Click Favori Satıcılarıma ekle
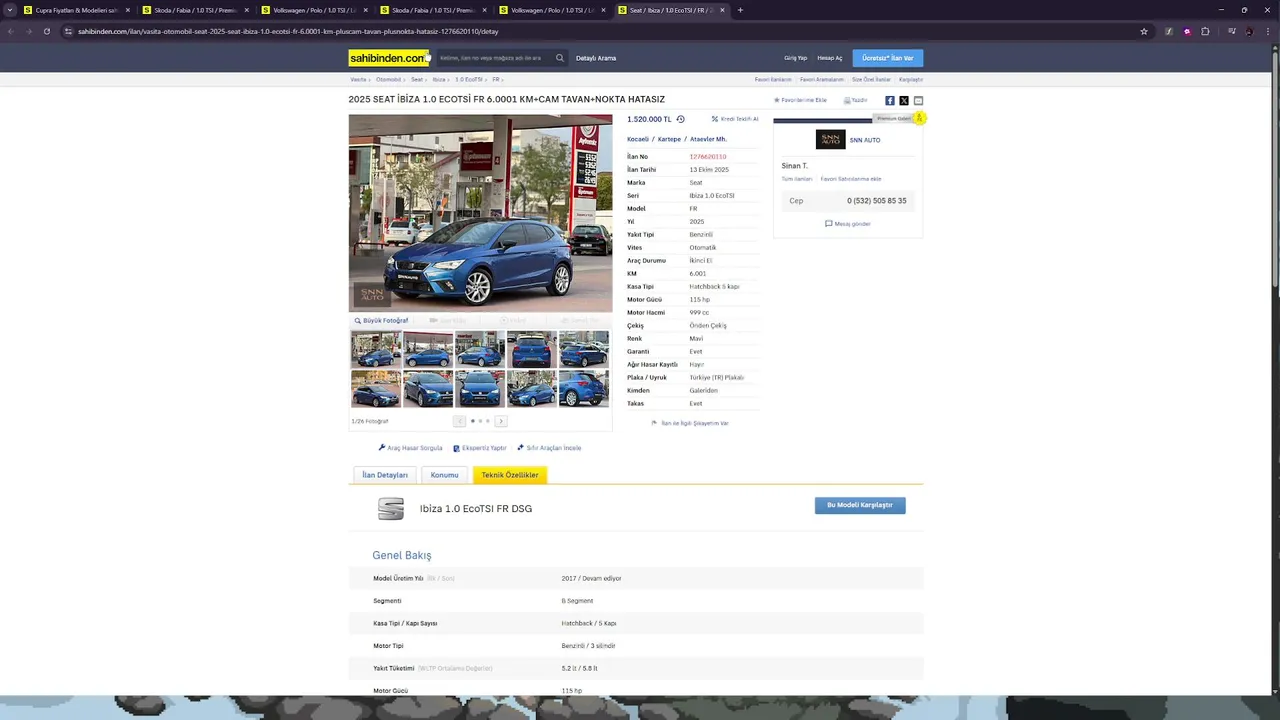This screenshot has width=1280, height=720. point(851,179)
